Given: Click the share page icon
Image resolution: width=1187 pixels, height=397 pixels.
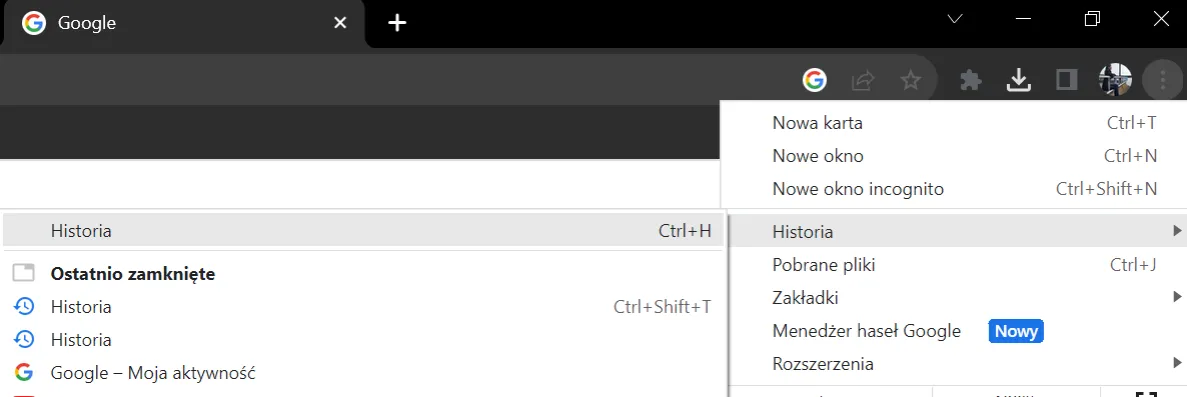Looking at the screenshot, I should [x=863, y=80].
